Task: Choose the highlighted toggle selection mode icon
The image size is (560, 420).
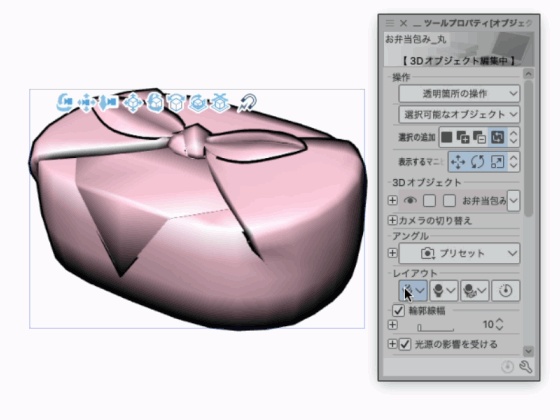Action: (x=498, y=137)
